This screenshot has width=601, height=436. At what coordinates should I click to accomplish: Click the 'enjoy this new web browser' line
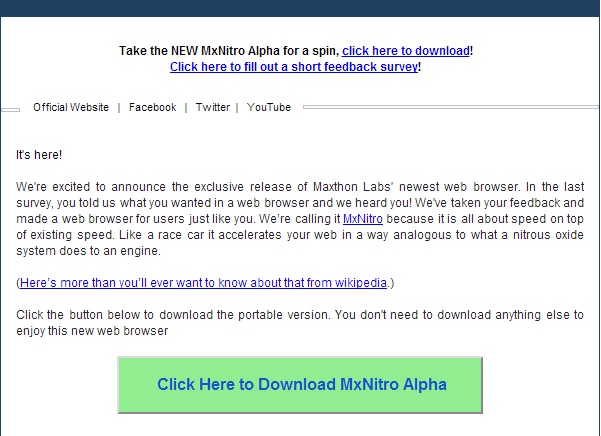pyautogui.click(x=92, y=331)
